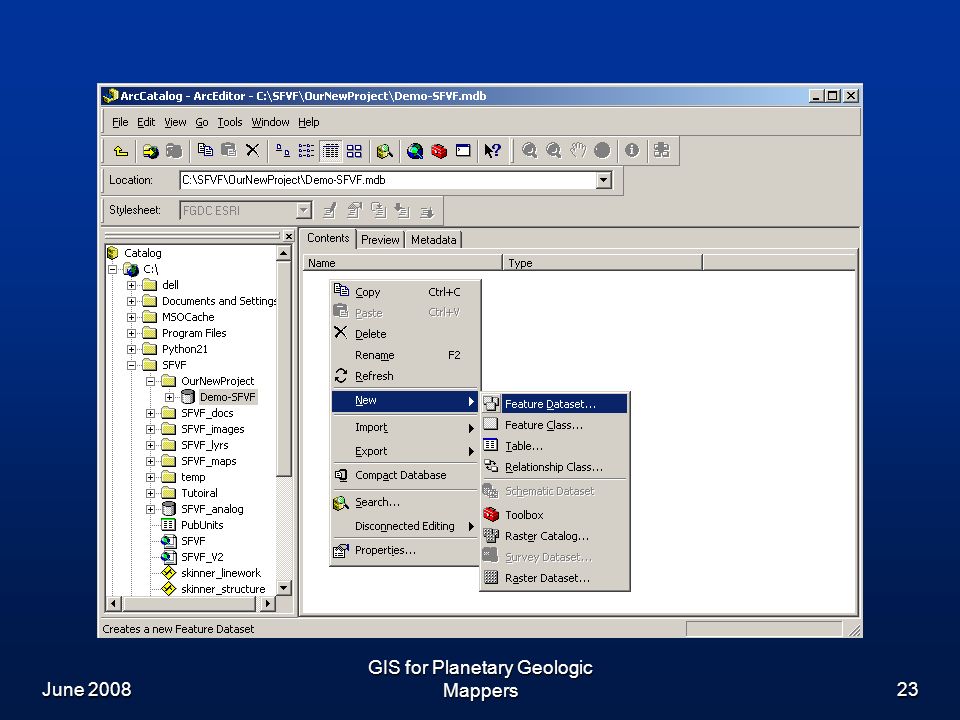Open the File menu
The image size is (960, 720).
120,122
